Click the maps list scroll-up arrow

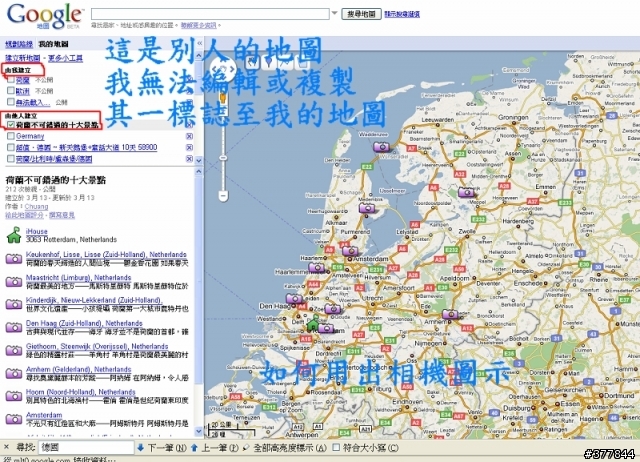pos(199,55)
